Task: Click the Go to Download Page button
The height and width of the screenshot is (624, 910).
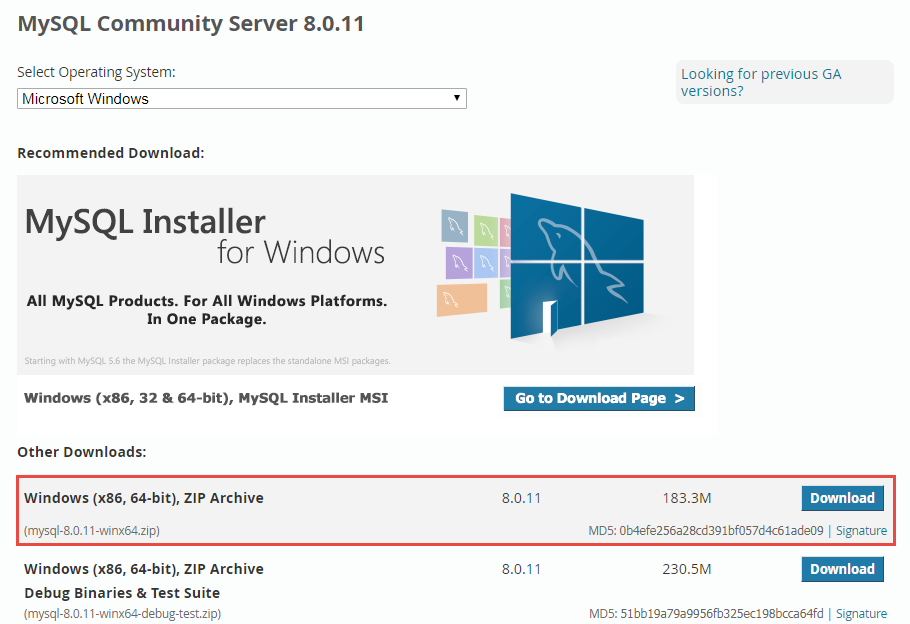Action: click(x=598, y=398)
